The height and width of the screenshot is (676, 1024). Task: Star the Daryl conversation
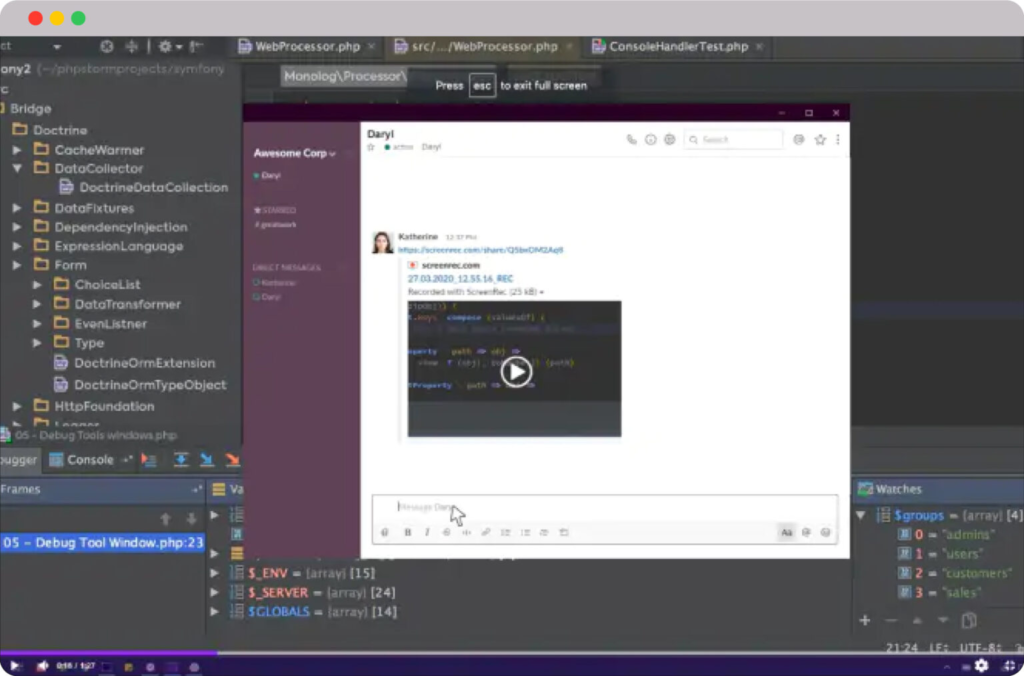click(371, 147)
